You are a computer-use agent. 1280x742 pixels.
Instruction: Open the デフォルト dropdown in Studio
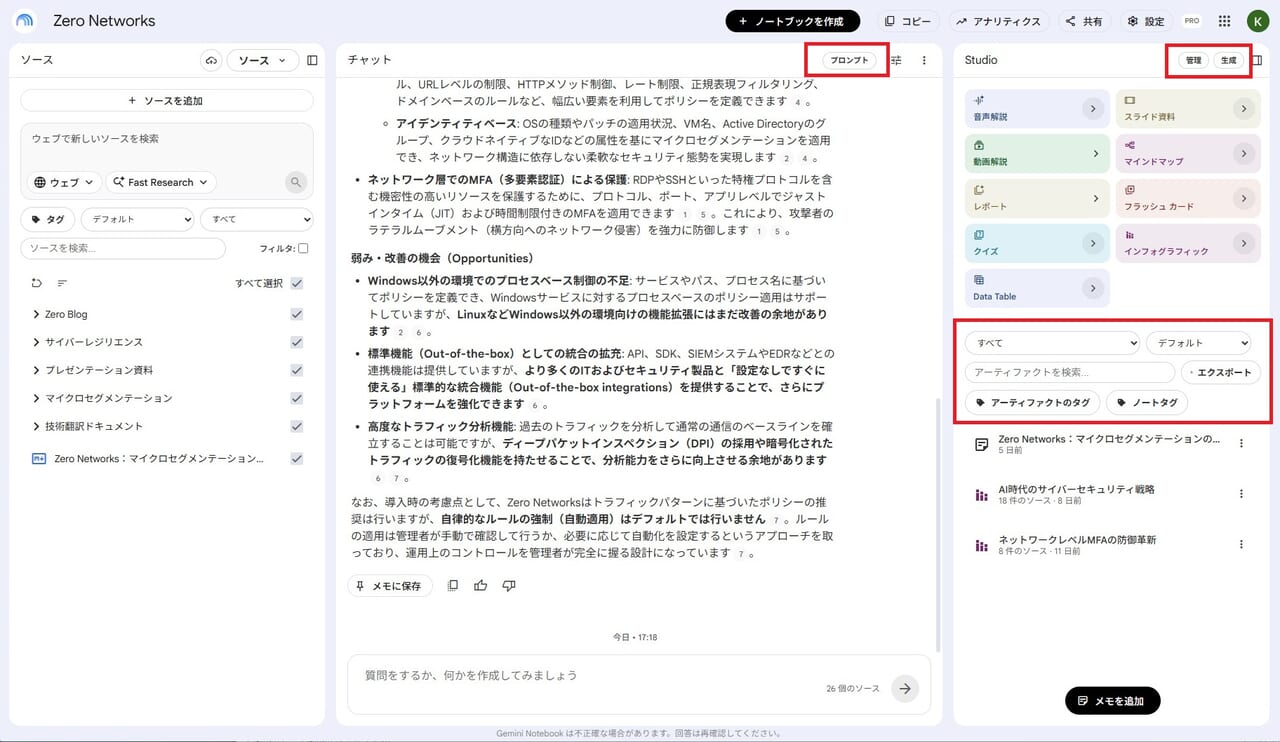coord(1199,343)
